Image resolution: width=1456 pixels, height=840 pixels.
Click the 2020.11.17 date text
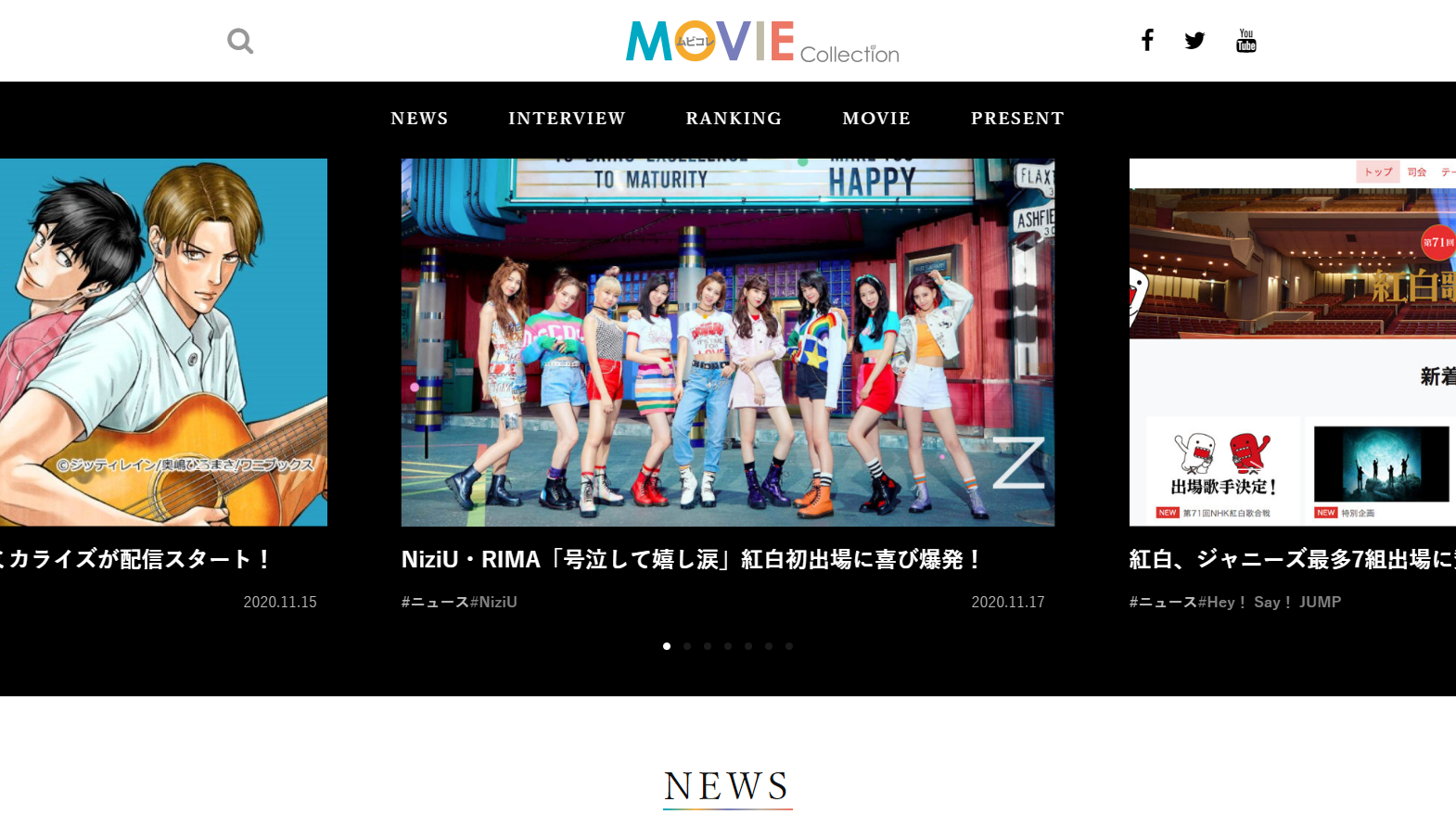pyautogui.click(x=1008, y=602)
